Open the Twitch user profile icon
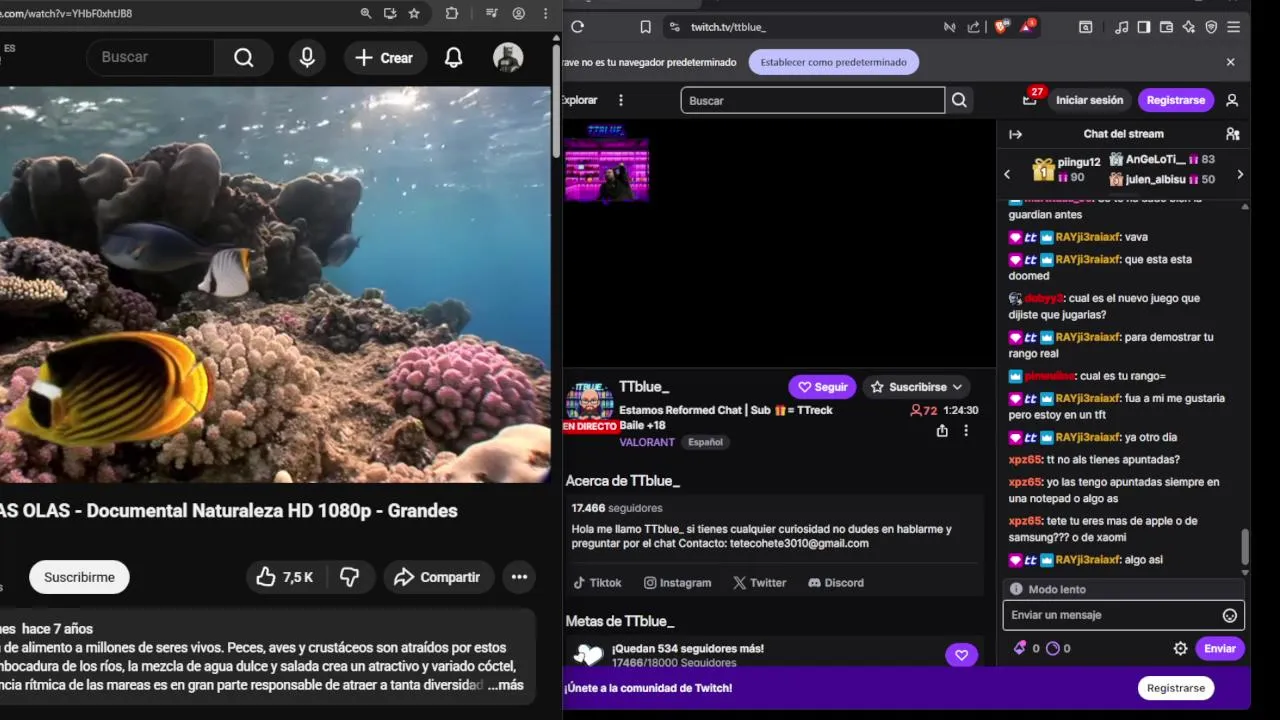This screenshot has width=1280, height=720. click(1232, 100)
